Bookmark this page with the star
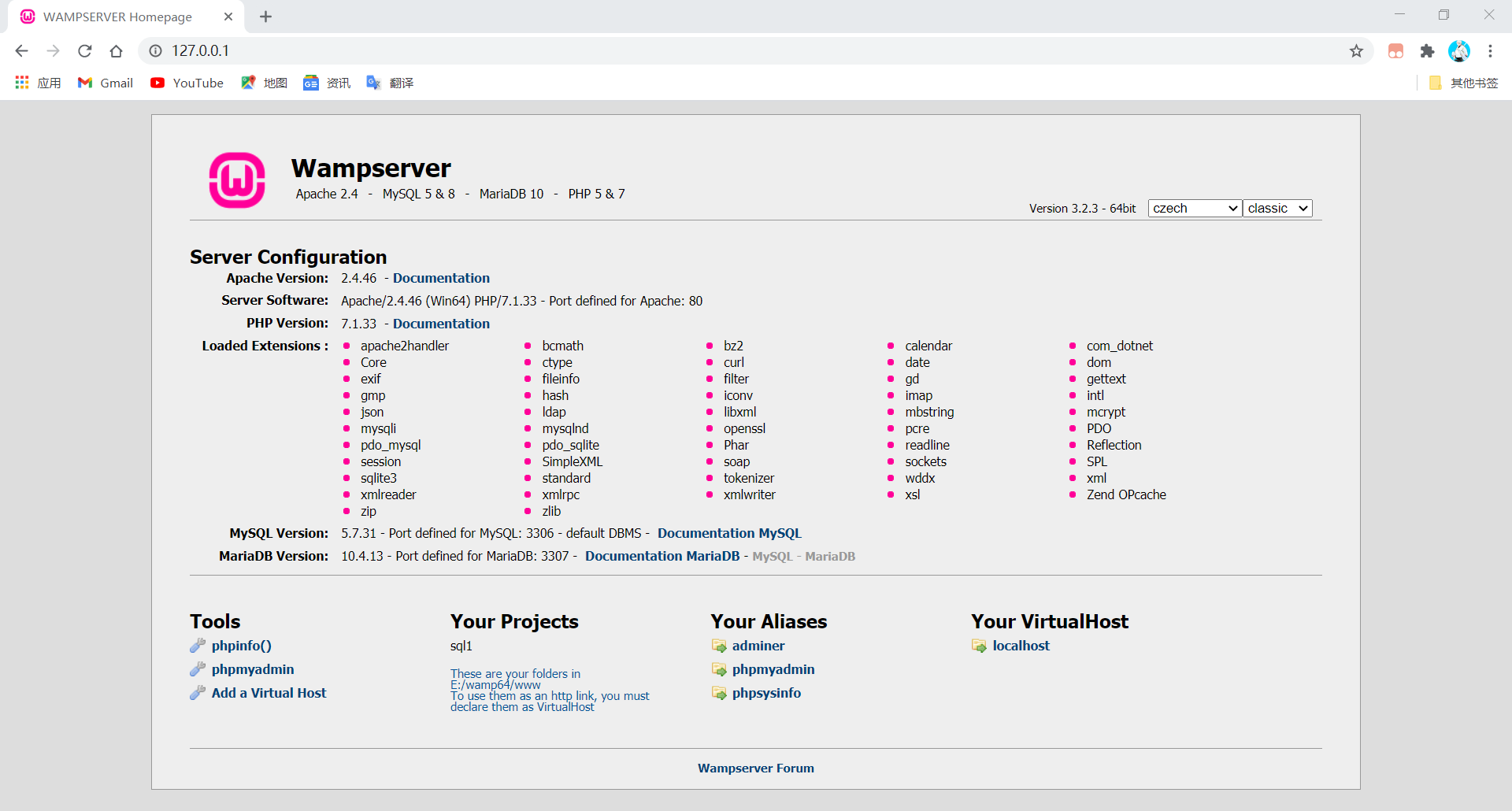The width and height of the screenshot is (1512, 811). click(x=1356, y=51)
